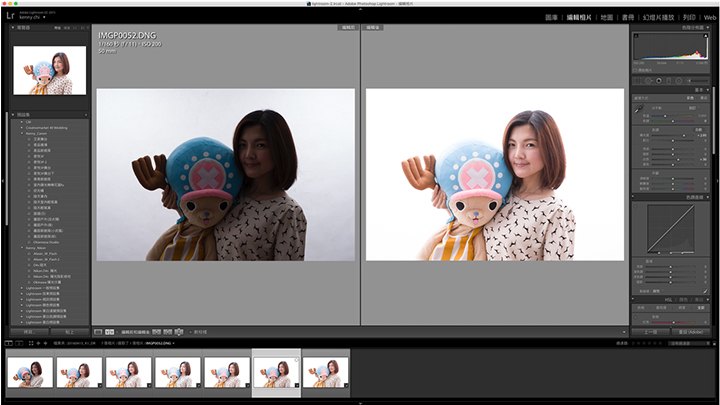Swap Before and After settings
The height and width of the screenshot is (405, 720).
179,332
